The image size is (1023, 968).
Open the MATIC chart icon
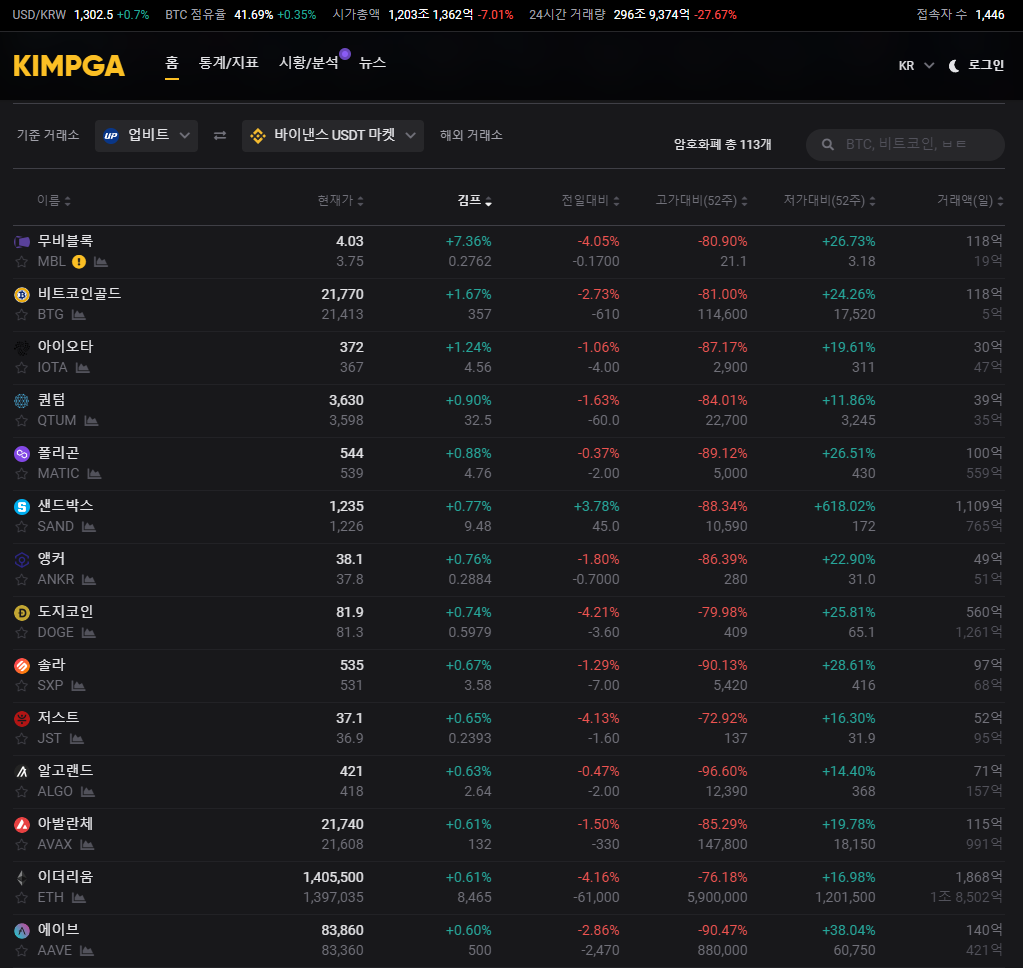(x=94, y=474)
